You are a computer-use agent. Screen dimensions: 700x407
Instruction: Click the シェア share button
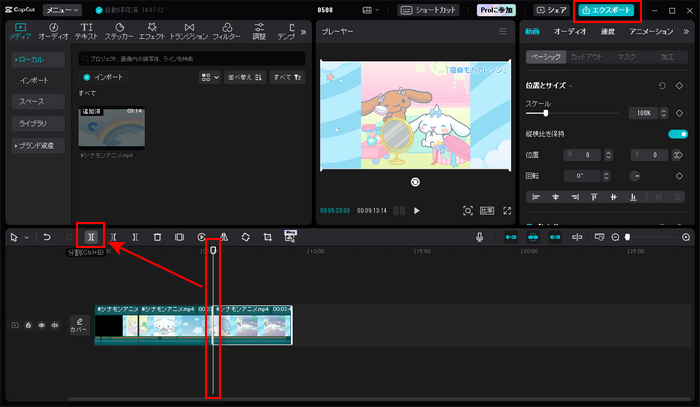(552, 10)
